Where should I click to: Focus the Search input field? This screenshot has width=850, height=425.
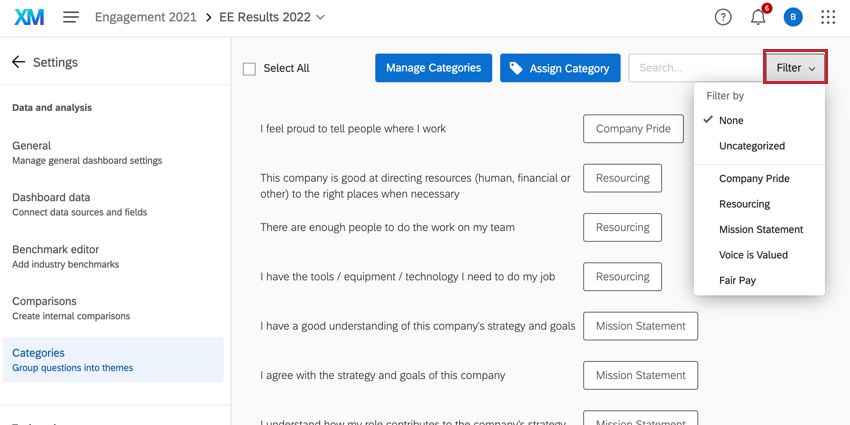(695, 68)
